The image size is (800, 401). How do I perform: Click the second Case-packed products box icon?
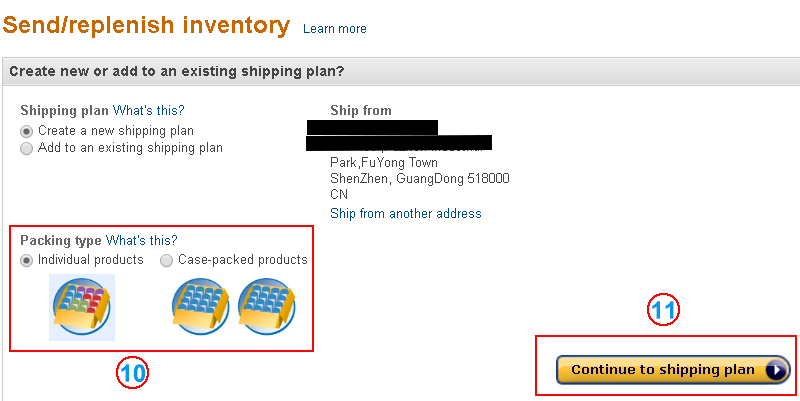tap(265, 305)
